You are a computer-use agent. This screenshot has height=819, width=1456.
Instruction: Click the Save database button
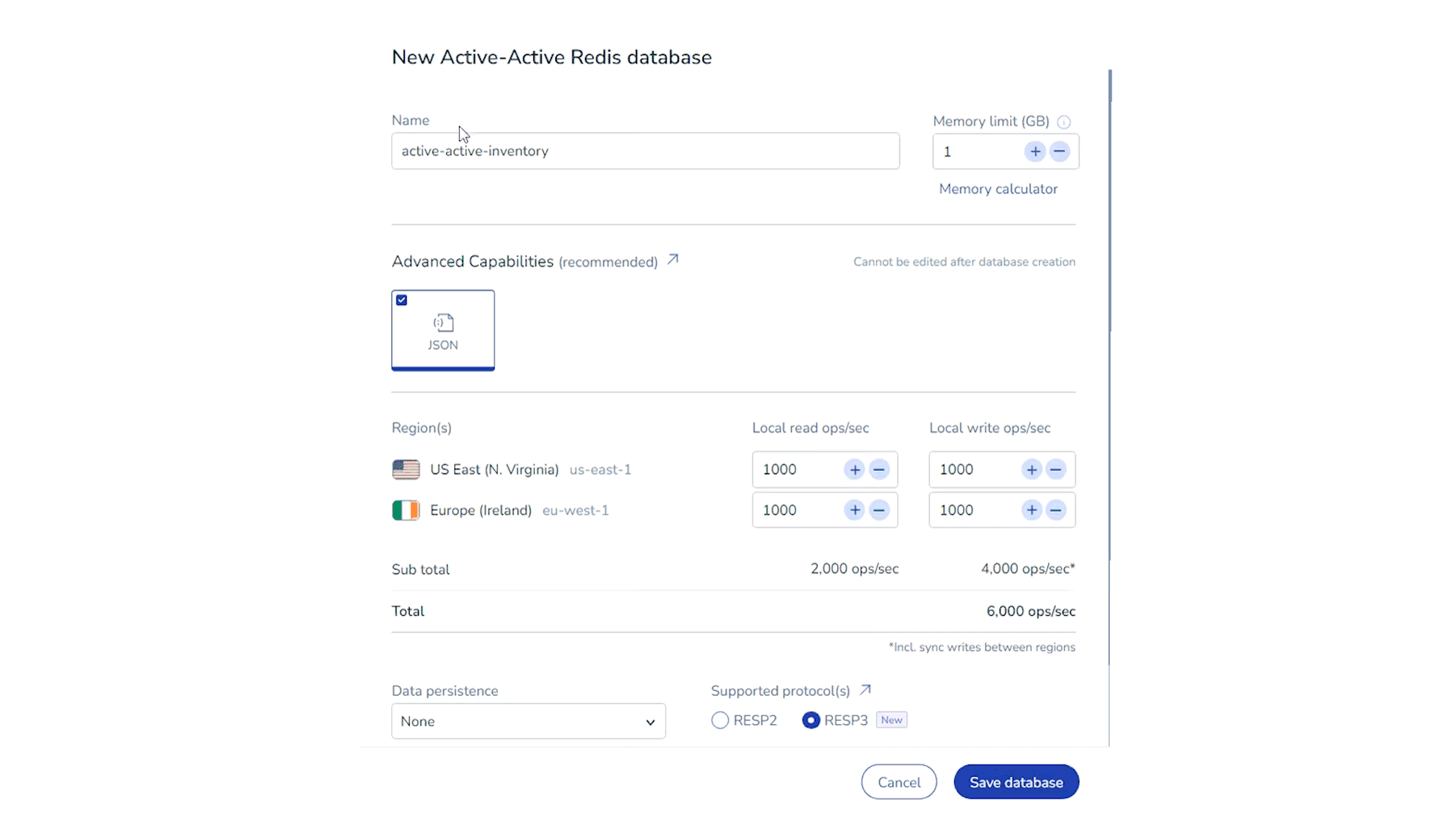(x=1016, y=782)
